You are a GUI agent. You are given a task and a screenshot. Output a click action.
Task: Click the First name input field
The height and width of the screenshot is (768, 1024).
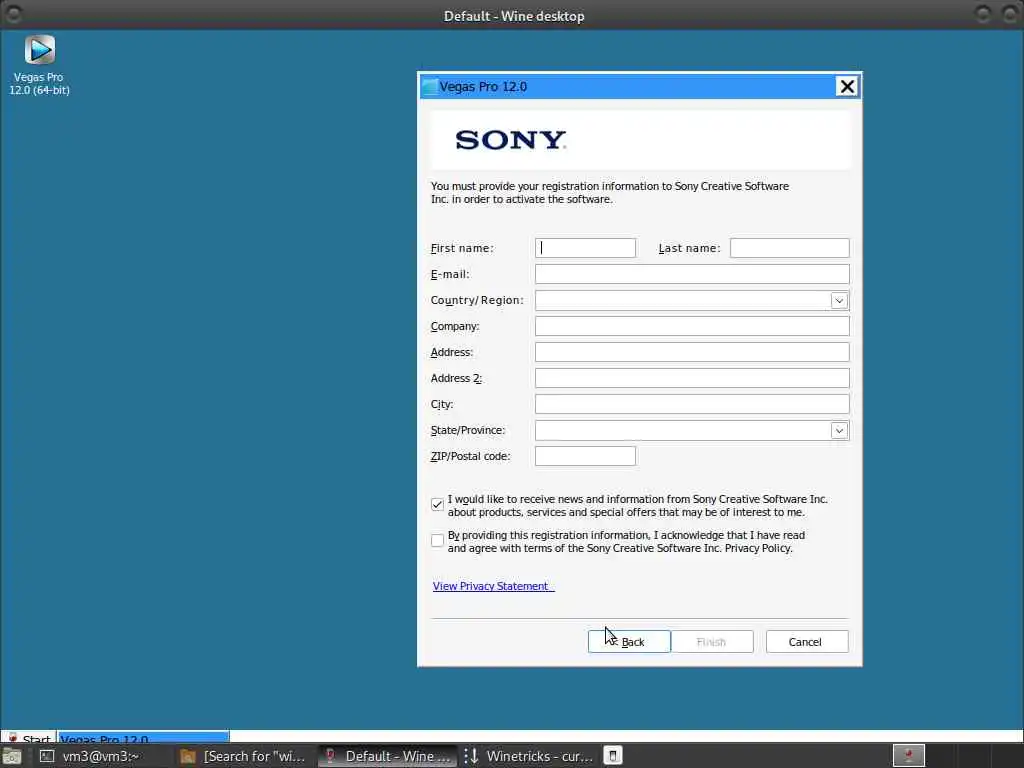click(584, 248)
